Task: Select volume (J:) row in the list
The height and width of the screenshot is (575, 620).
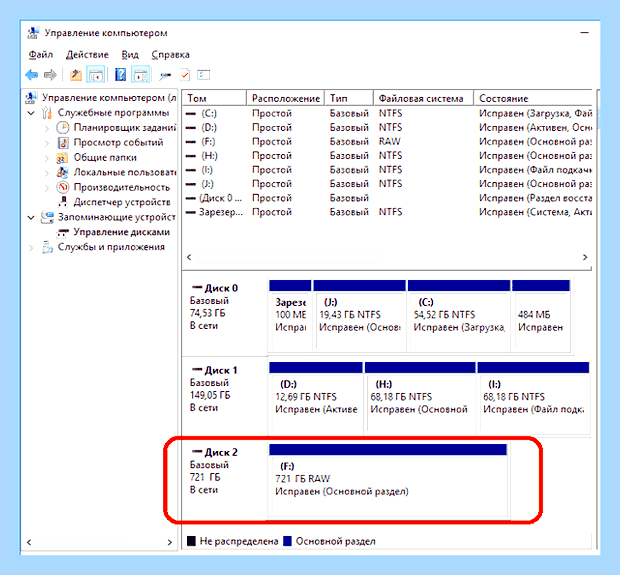Action: 388,184
